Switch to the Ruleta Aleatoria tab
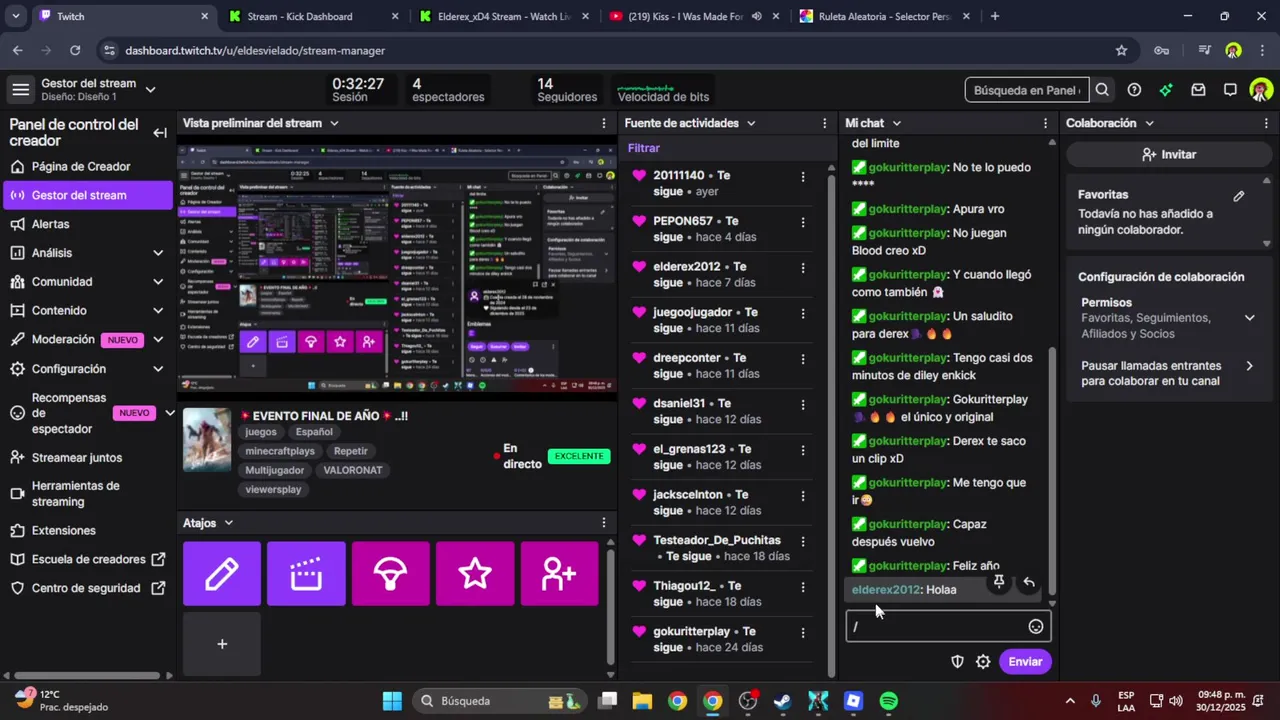This screenshot has height=720, width=1280. pos(885,16)
